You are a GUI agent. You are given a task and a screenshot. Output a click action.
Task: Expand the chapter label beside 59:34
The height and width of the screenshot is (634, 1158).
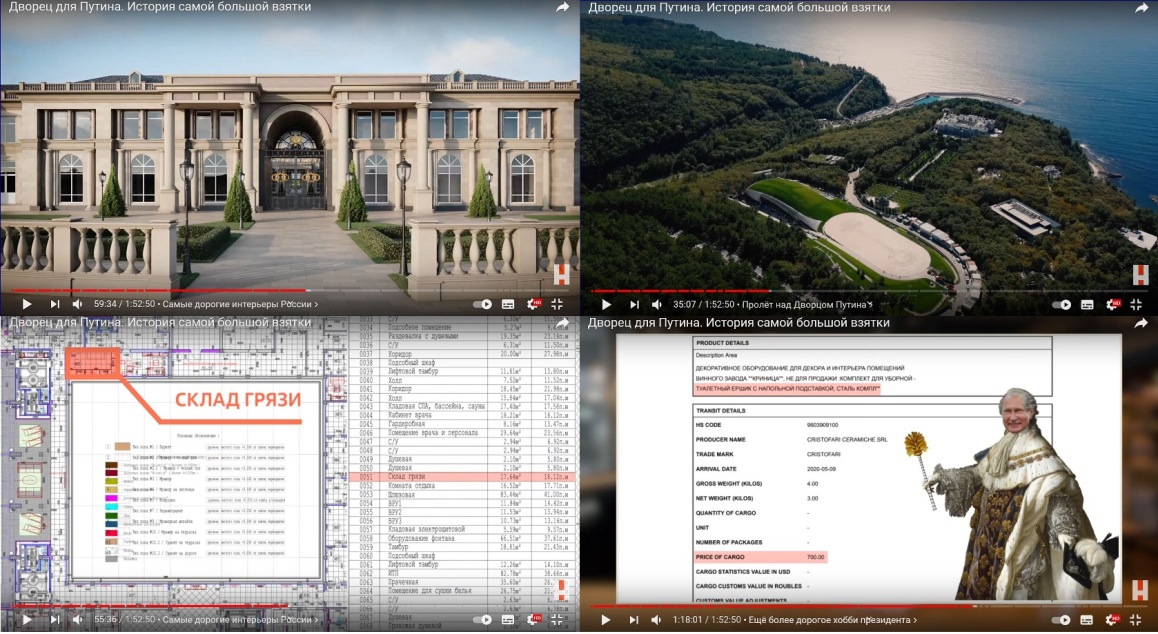[240, 304]
